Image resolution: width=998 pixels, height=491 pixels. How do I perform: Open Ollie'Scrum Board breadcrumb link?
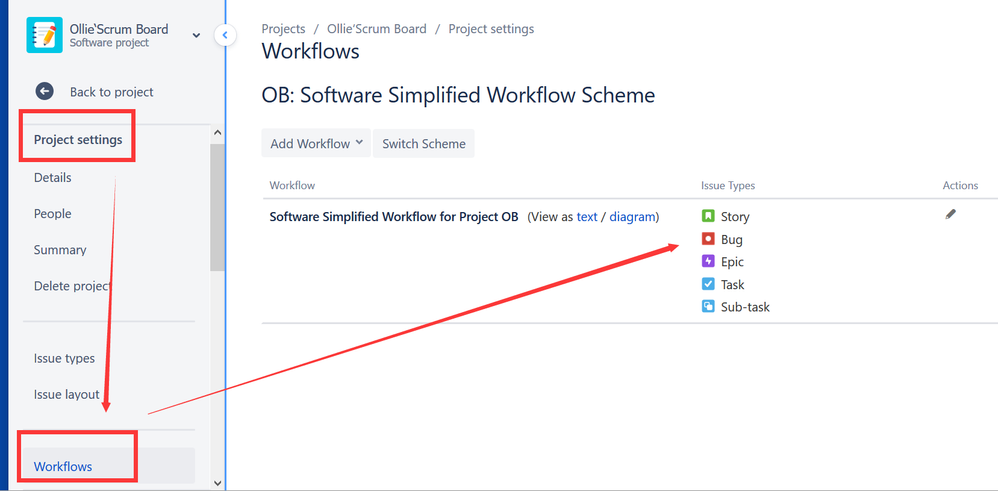point(377,29)
